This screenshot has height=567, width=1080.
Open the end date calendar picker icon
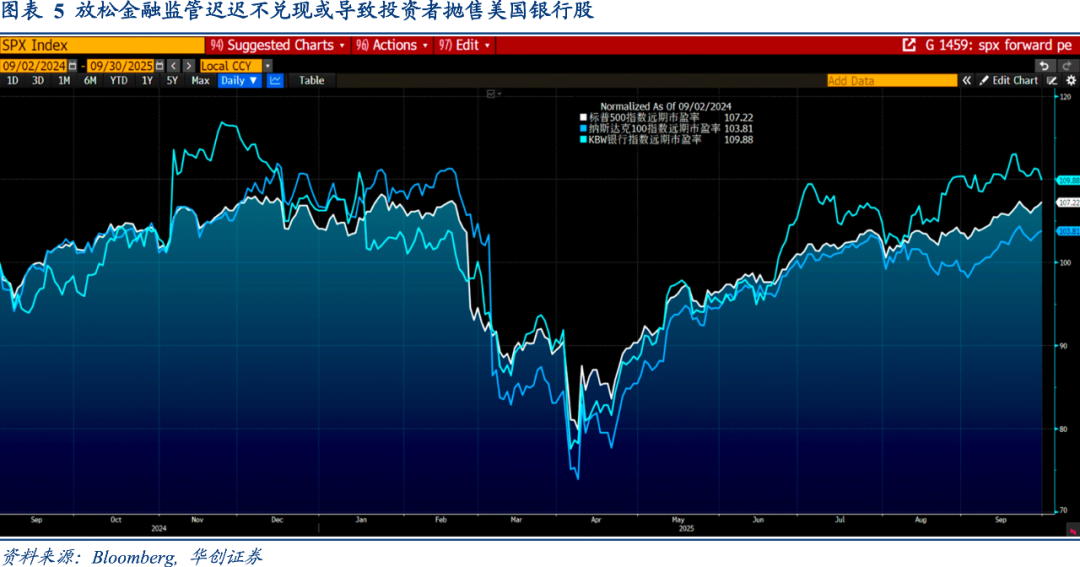(x=160, y=66)
